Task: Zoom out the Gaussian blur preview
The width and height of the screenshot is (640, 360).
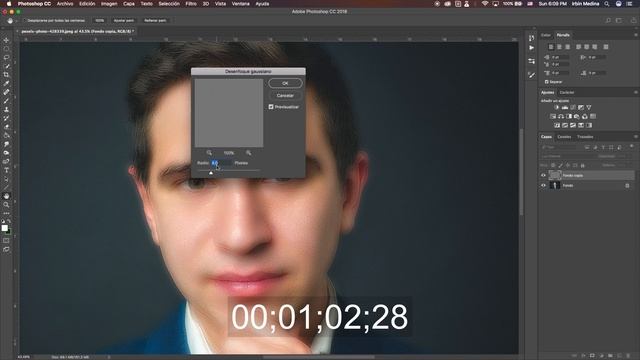Action: coord(209,153)
